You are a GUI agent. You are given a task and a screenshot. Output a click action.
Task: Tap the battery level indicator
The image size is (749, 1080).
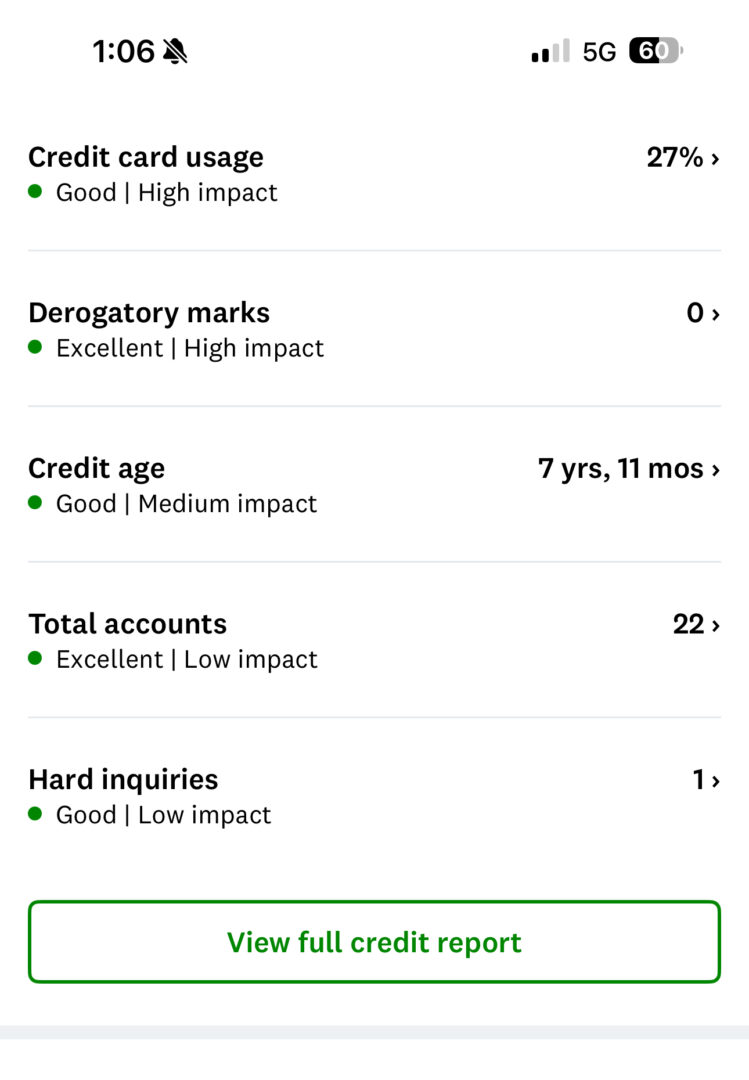coord(655,51)
